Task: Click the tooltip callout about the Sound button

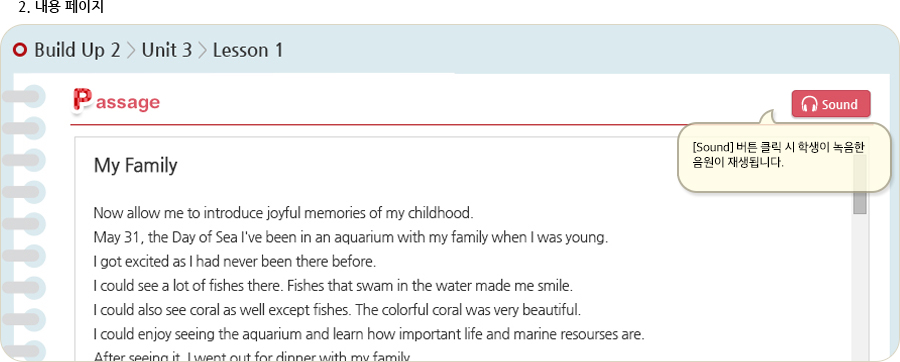Action: pyautogui.click(x=783, y=158)
